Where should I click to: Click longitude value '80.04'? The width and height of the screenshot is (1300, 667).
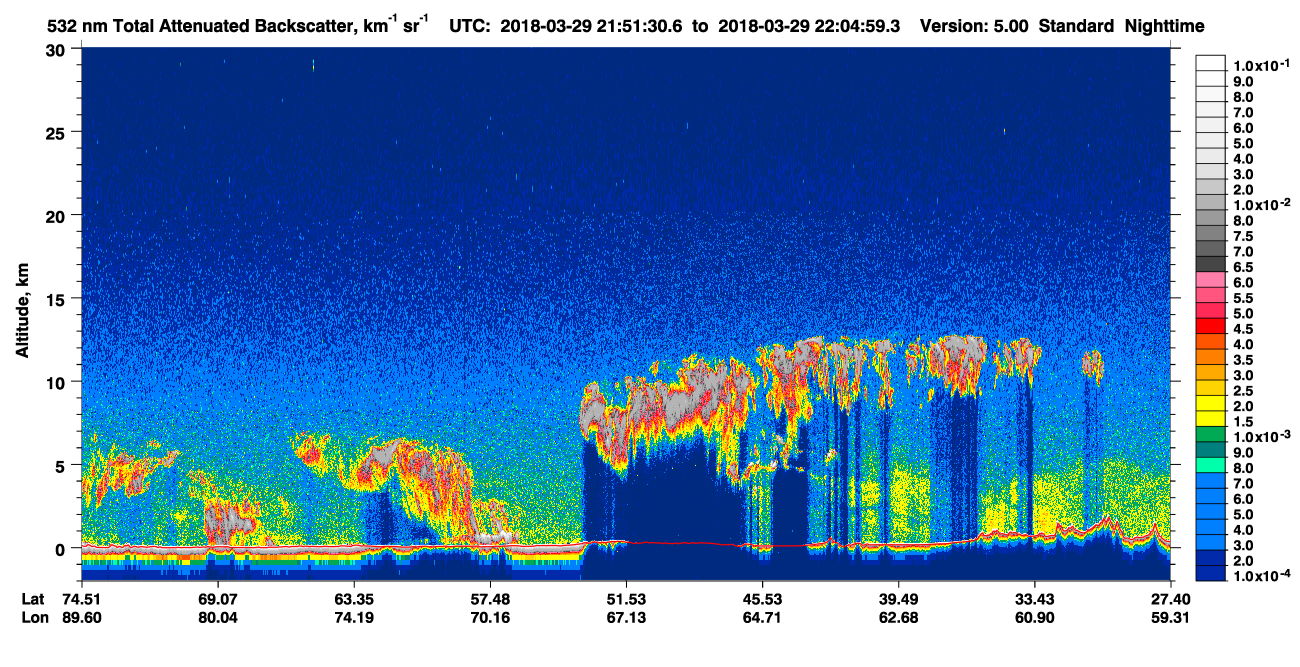217,617
